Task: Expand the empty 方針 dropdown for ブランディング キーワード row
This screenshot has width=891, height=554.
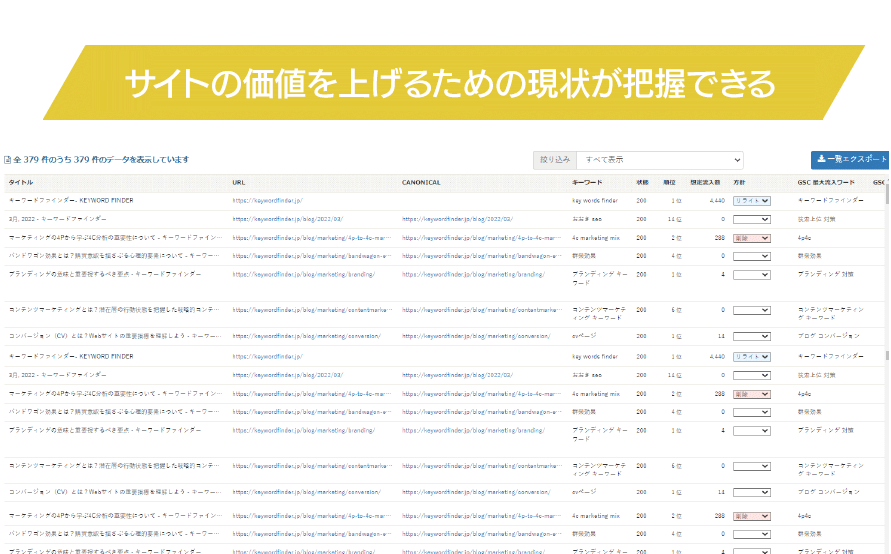Action: [751, 275]
